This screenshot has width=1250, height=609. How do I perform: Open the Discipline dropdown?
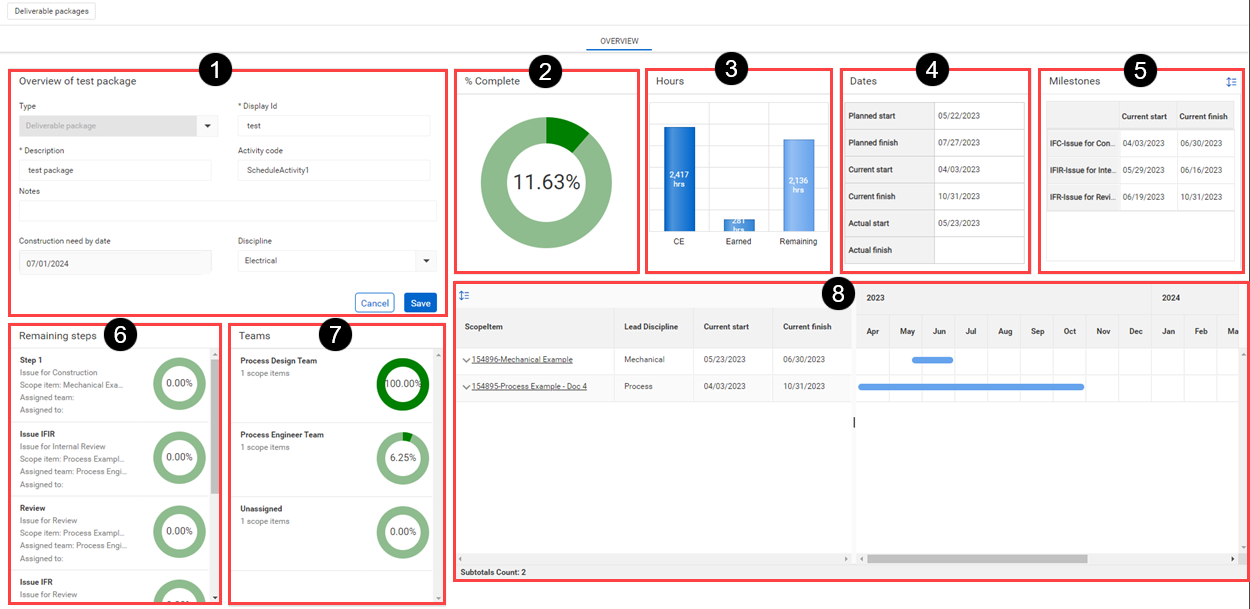point(427,261)
